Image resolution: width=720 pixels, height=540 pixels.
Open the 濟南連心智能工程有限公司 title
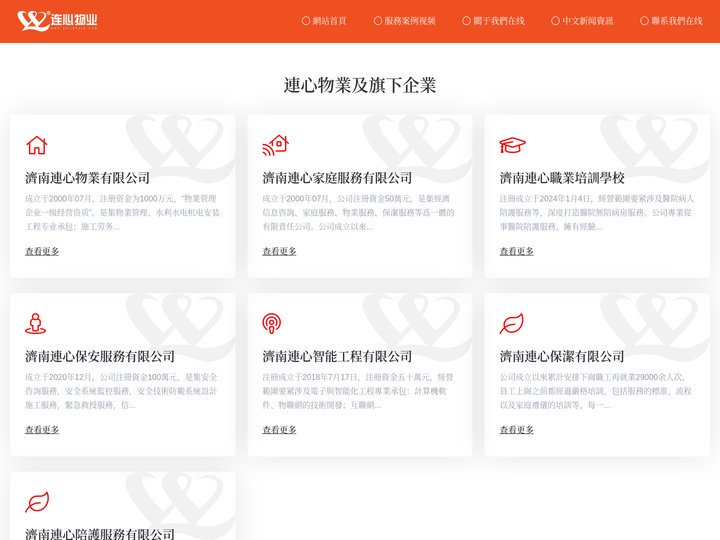click(x=337, y=356)
